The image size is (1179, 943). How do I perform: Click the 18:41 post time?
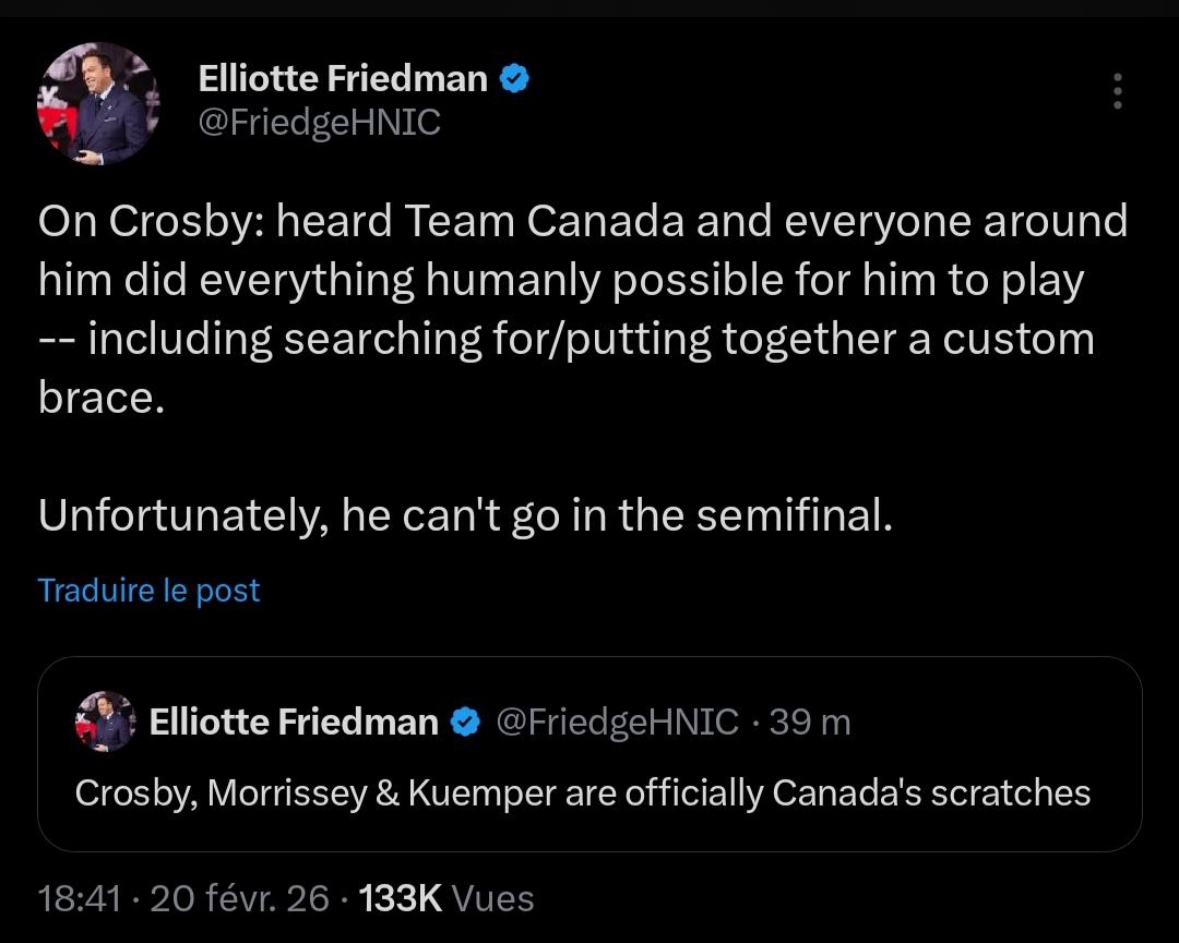79,898
